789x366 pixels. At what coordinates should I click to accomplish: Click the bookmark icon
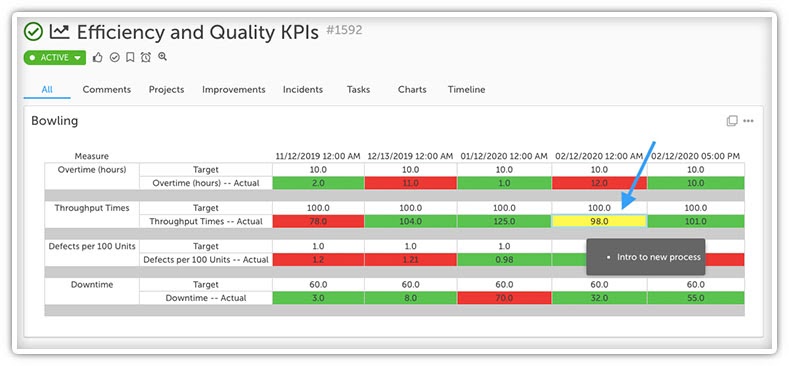pyautogui.click(x=130, y=57)
